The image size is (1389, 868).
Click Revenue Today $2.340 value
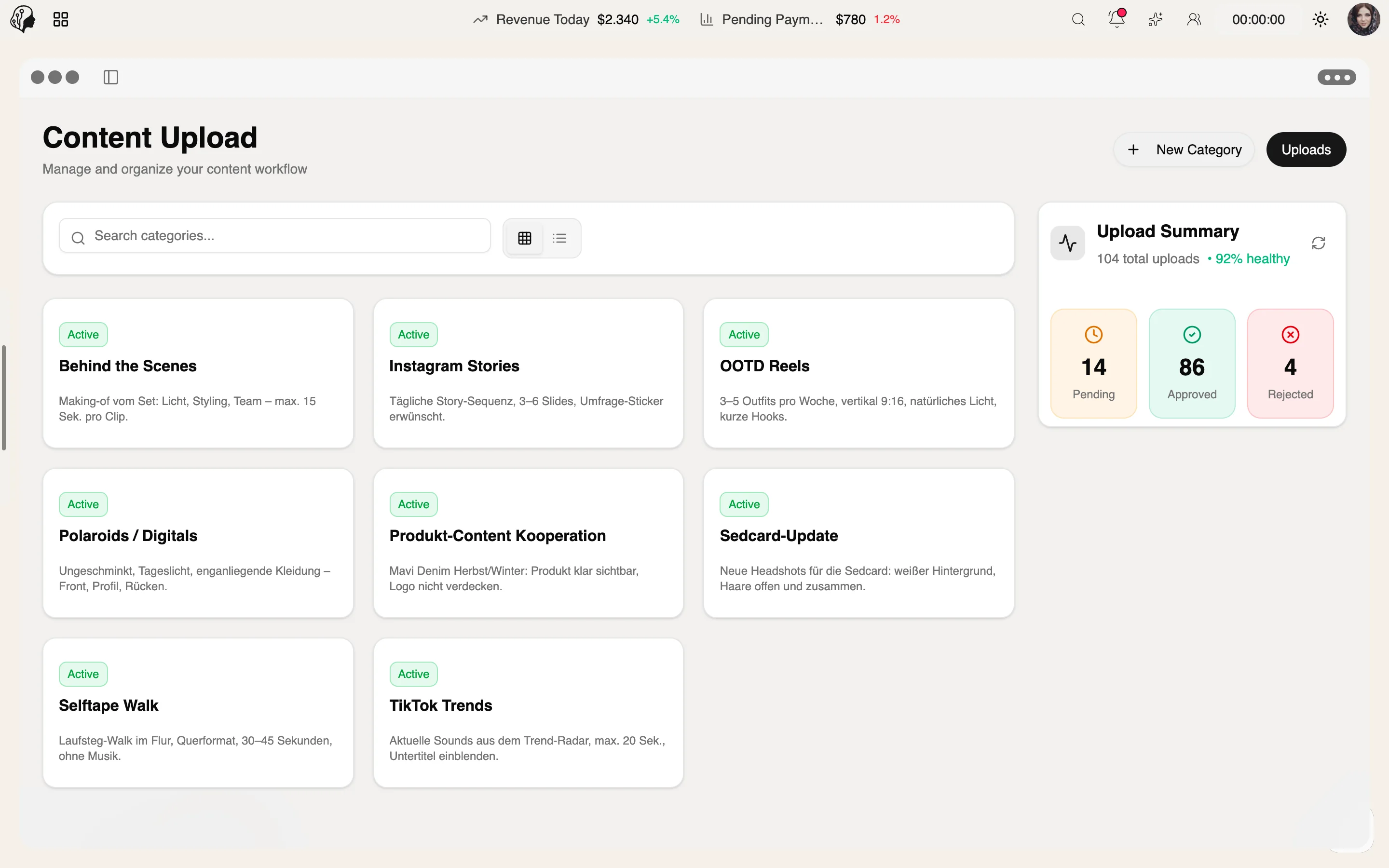click(618, 19)
